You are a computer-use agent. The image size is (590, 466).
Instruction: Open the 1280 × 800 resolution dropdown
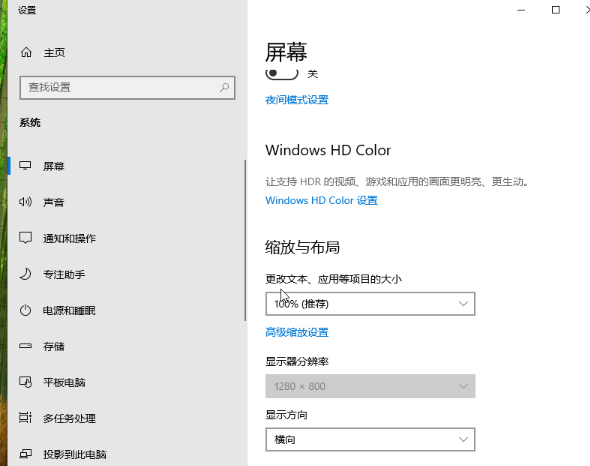[x=370, y=386]
